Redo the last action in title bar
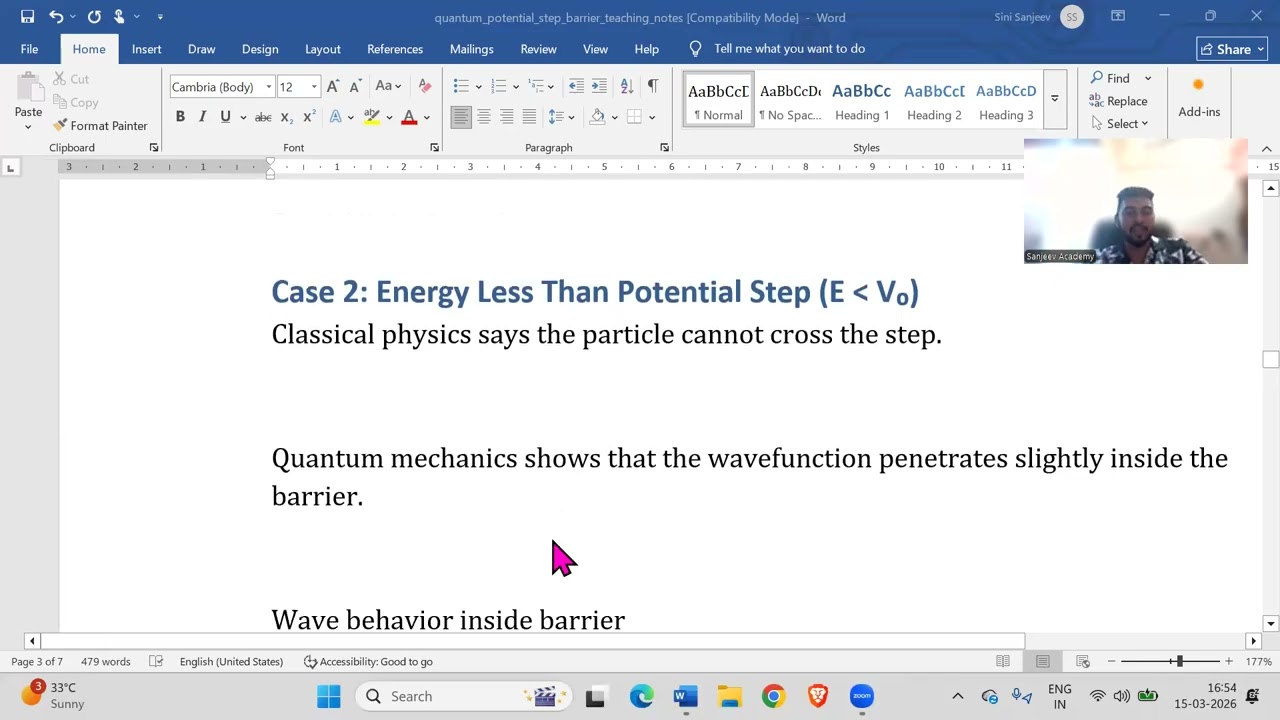The image size is (1280, 720). pyautogui.click(x=94, y=16)
